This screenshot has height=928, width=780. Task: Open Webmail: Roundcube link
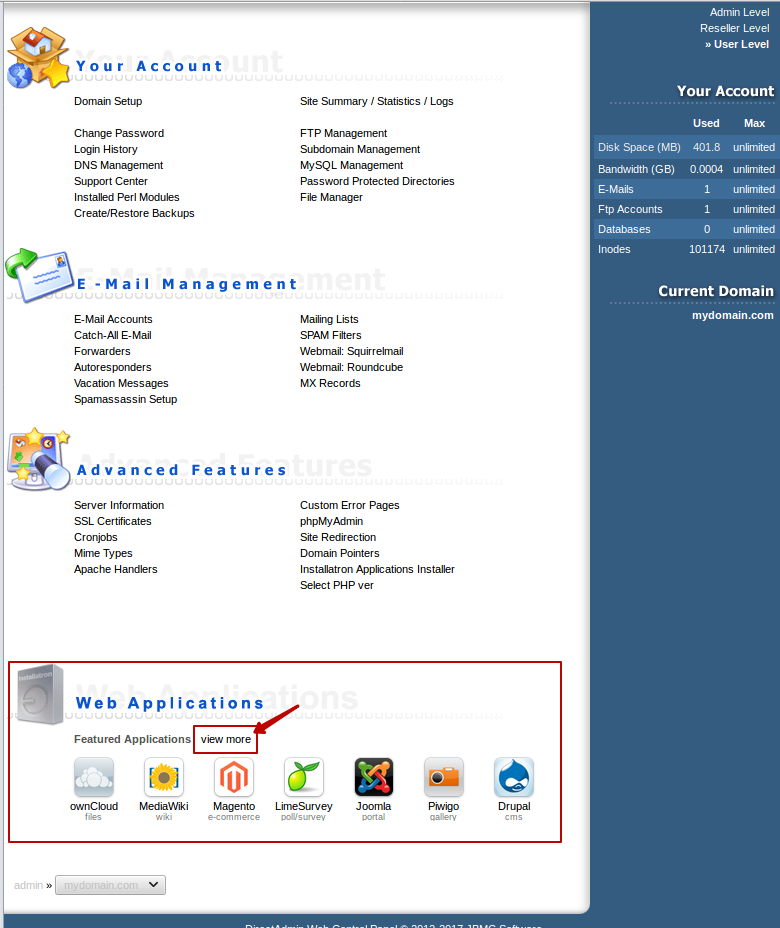pyautogui.click(x=351, y=367)
